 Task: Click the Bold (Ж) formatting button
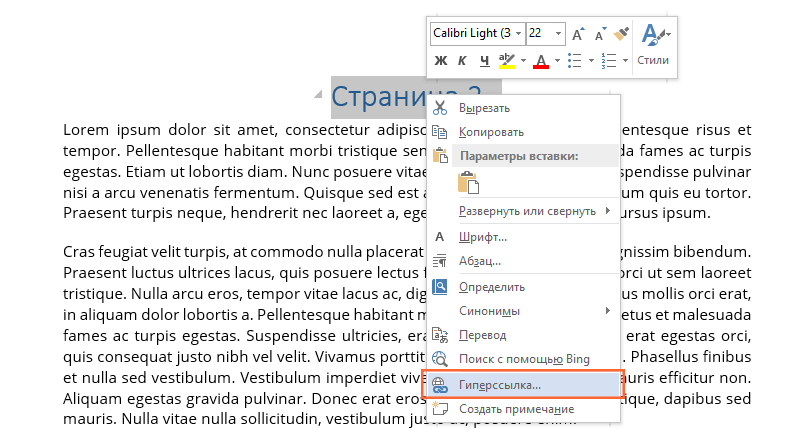click(440, 61)
